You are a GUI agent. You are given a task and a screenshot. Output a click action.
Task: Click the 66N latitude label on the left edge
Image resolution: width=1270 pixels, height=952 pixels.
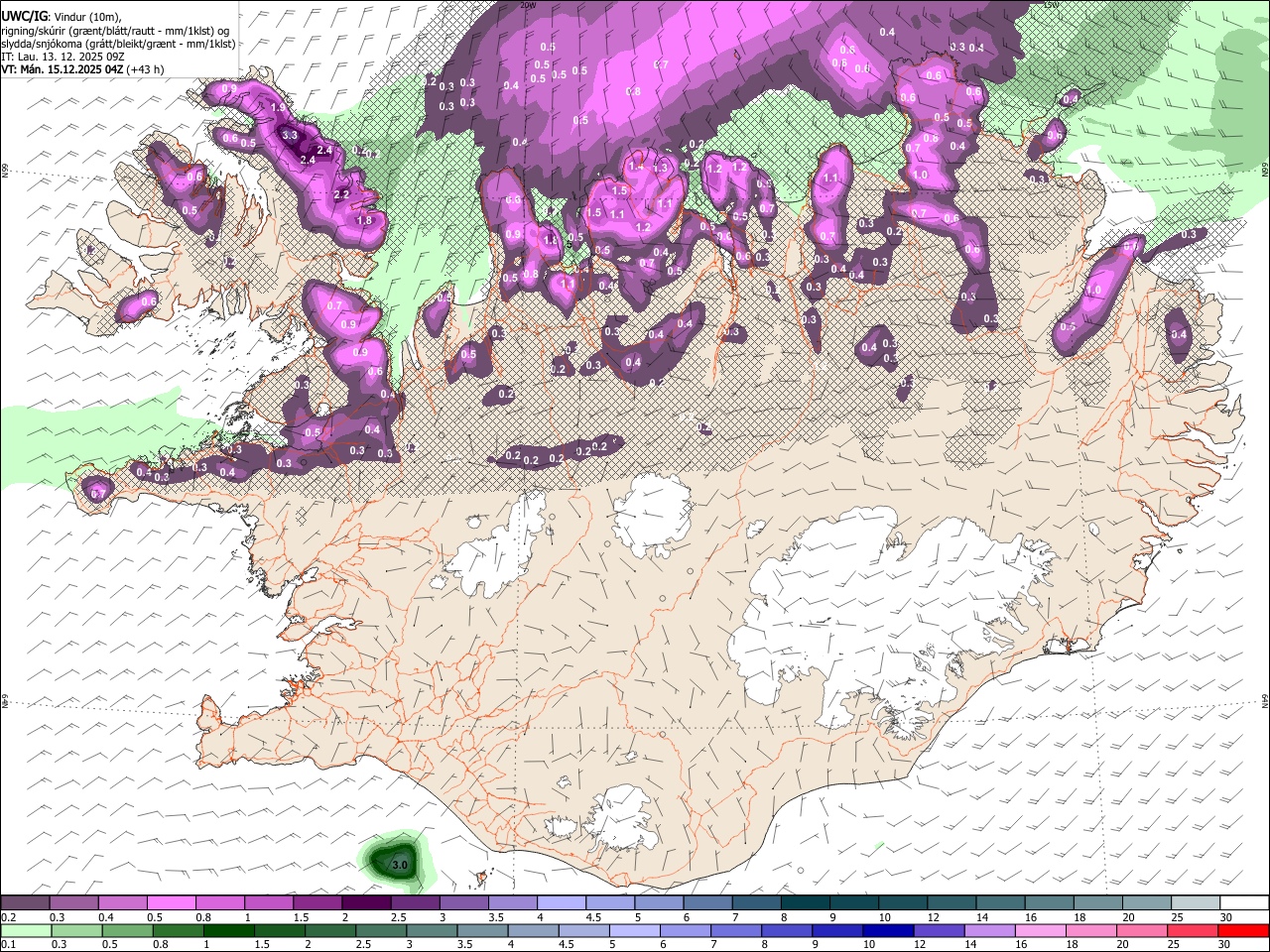(x=5, y=171)
